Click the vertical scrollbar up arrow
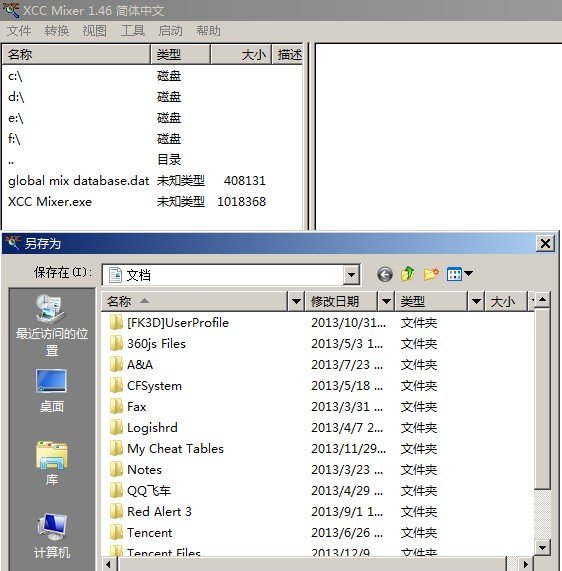562x571 pixels. pos(542,300)
